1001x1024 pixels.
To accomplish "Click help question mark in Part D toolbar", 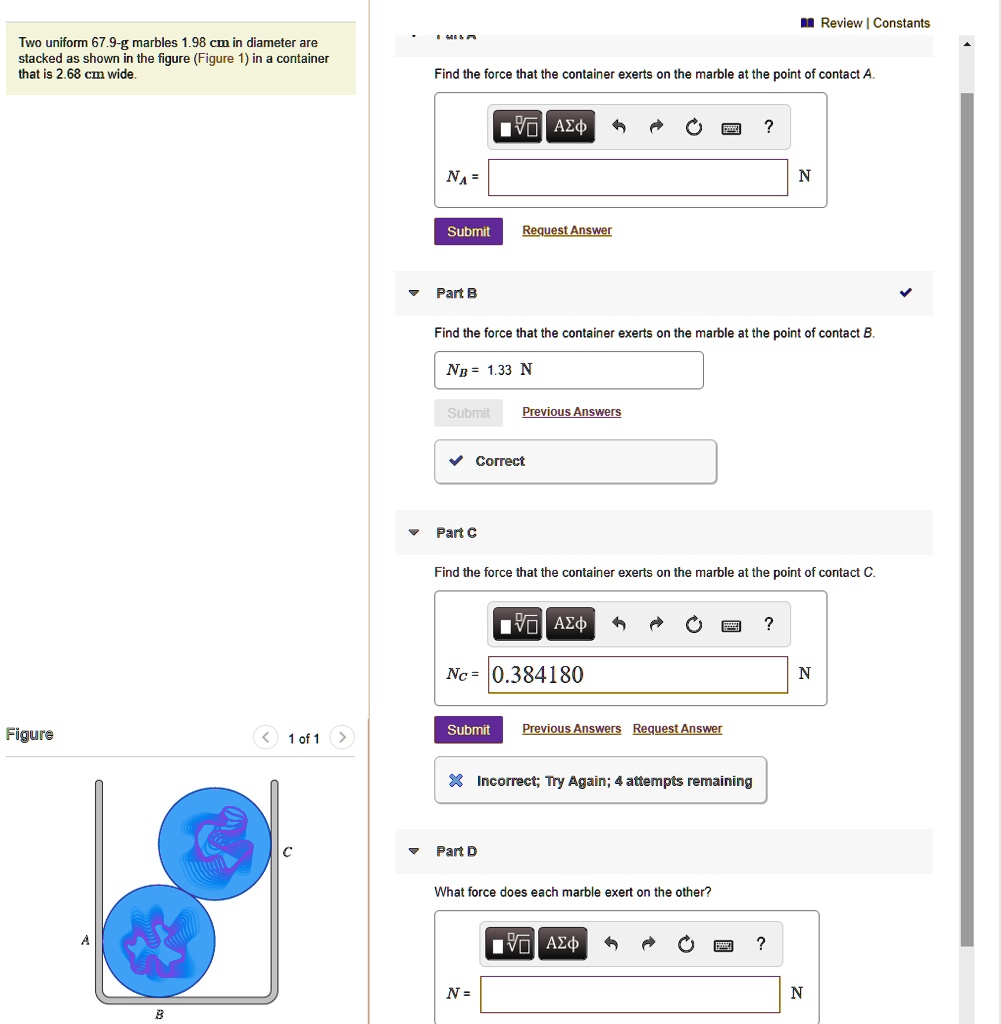I will [x=761, y=944].
